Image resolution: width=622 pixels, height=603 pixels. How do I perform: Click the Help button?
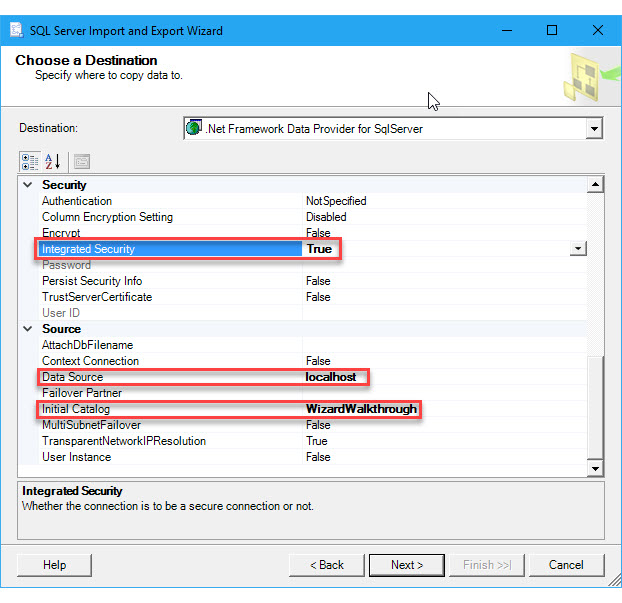[54, 565]
